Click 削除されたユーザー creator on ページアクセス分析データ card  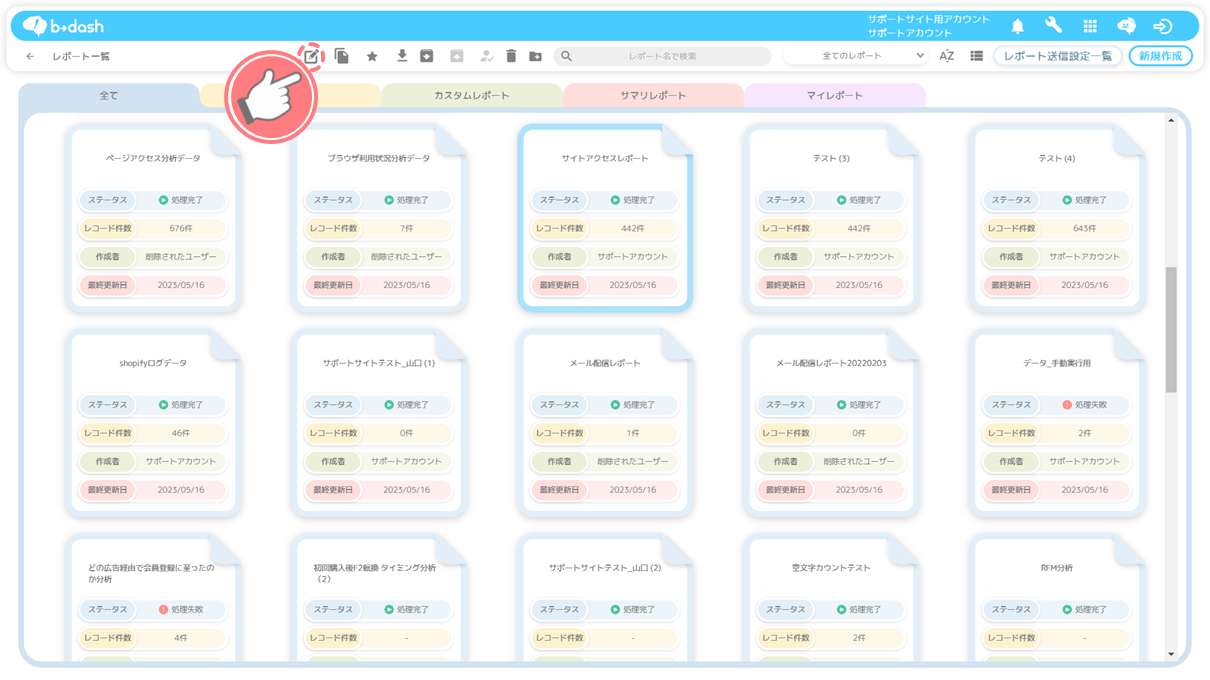pos(181,257)
